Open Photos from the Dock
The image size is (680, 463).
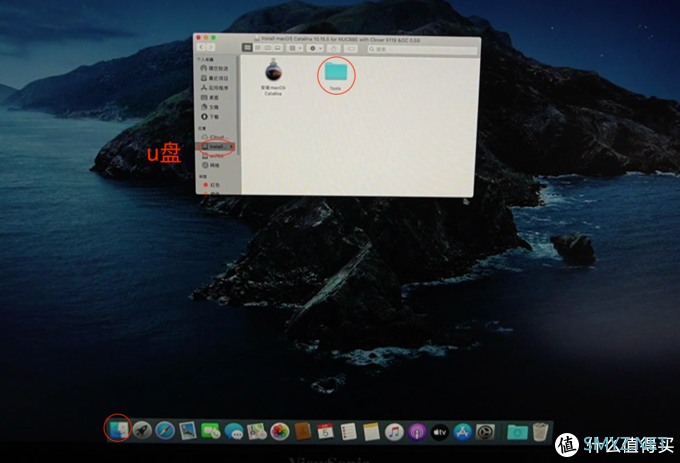280,432
